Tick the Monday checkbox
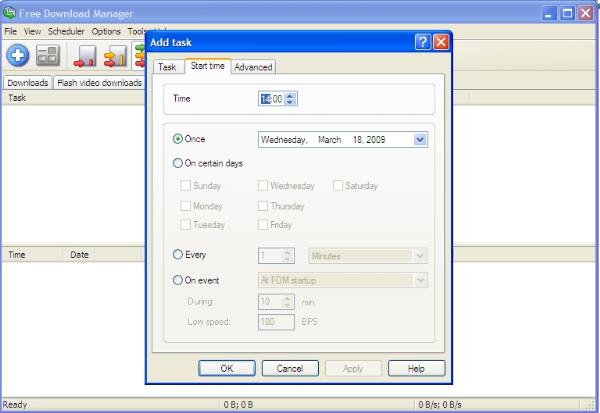 point(186,206)
